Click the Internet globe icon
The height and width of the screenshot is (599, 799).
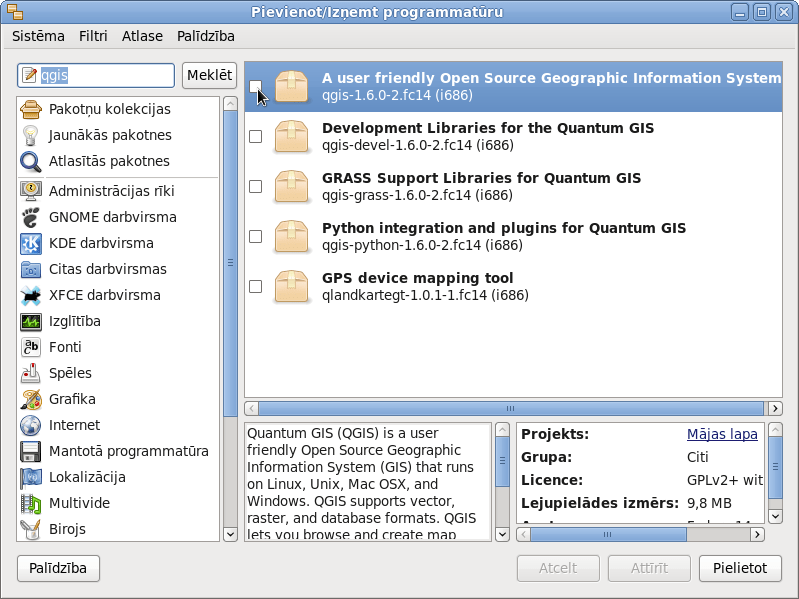(31, 425)
